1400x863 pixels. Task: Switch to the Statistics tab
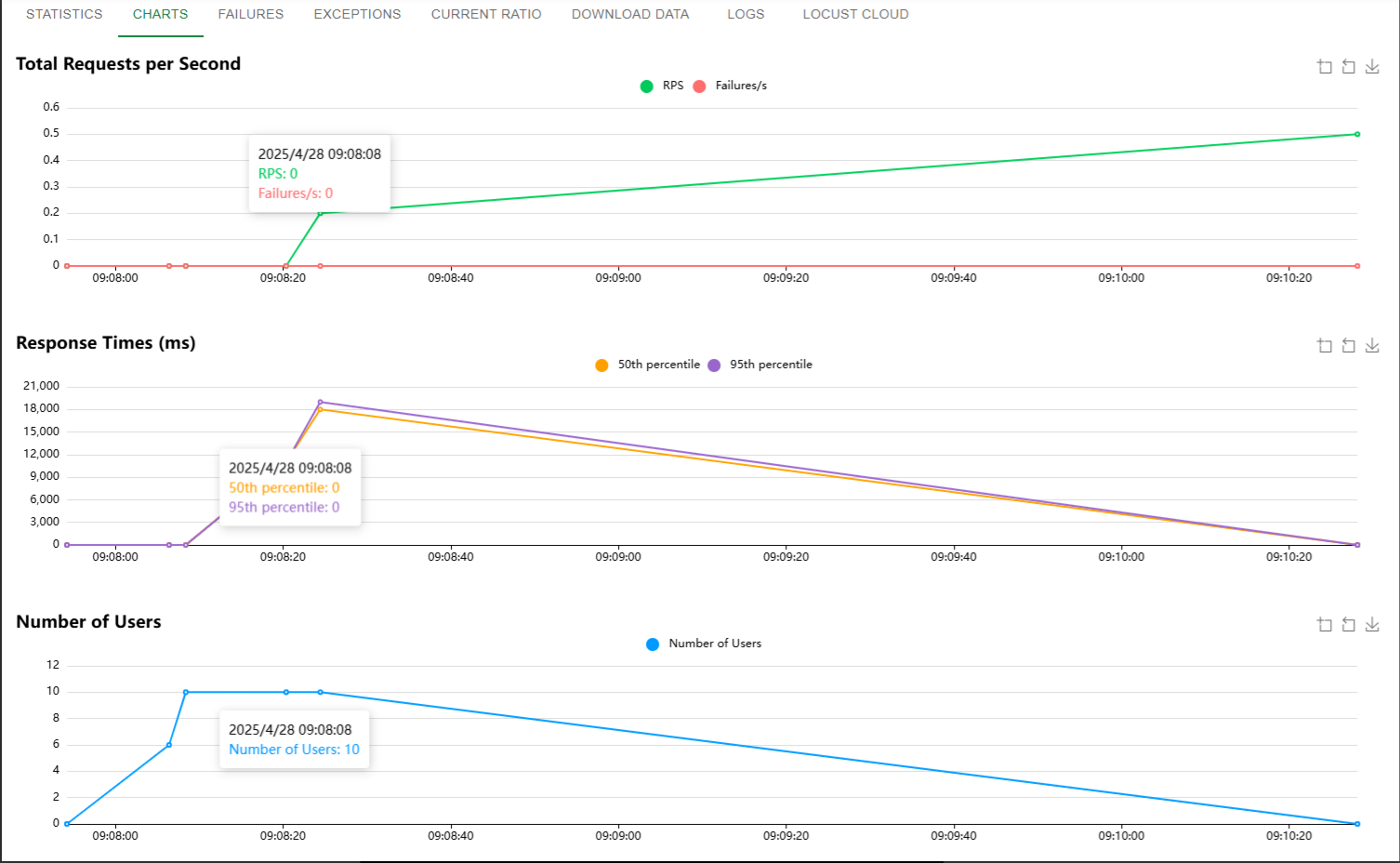64,14
